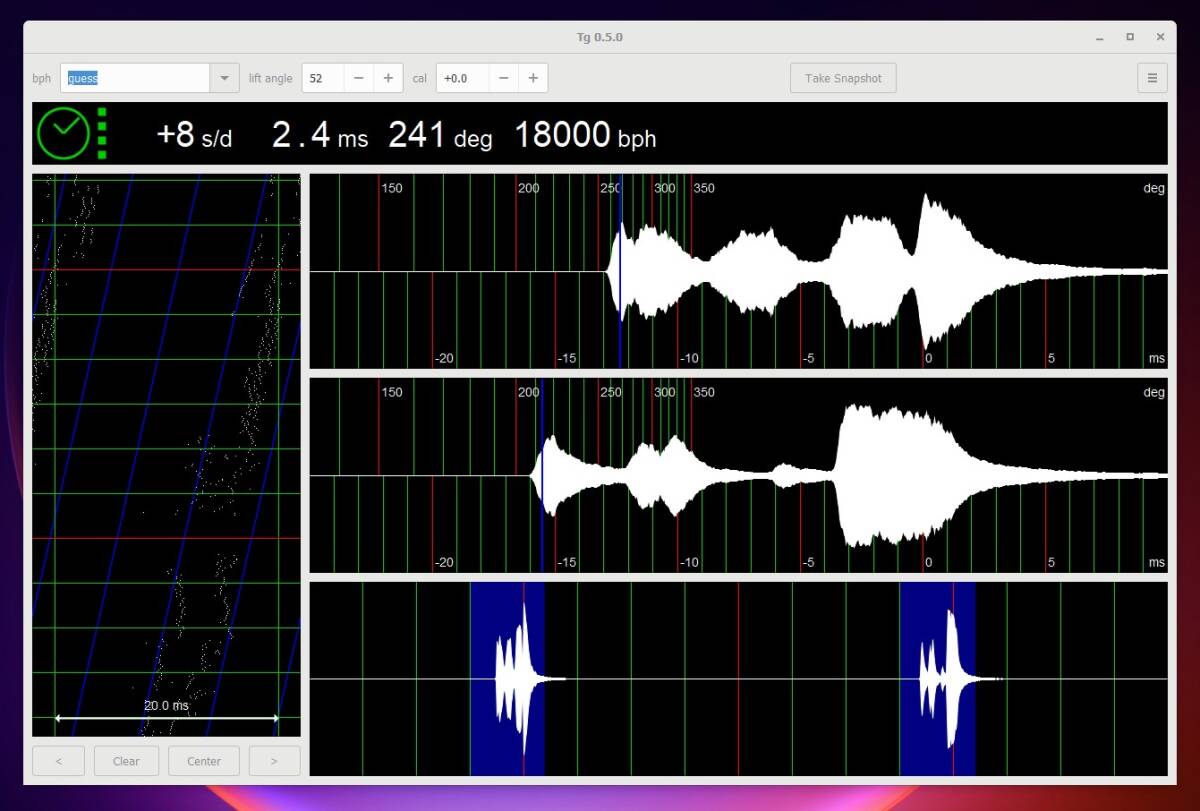The image size is (1200, 811).
Task: Shift paper strip right with > button
Action: point(274,761)
